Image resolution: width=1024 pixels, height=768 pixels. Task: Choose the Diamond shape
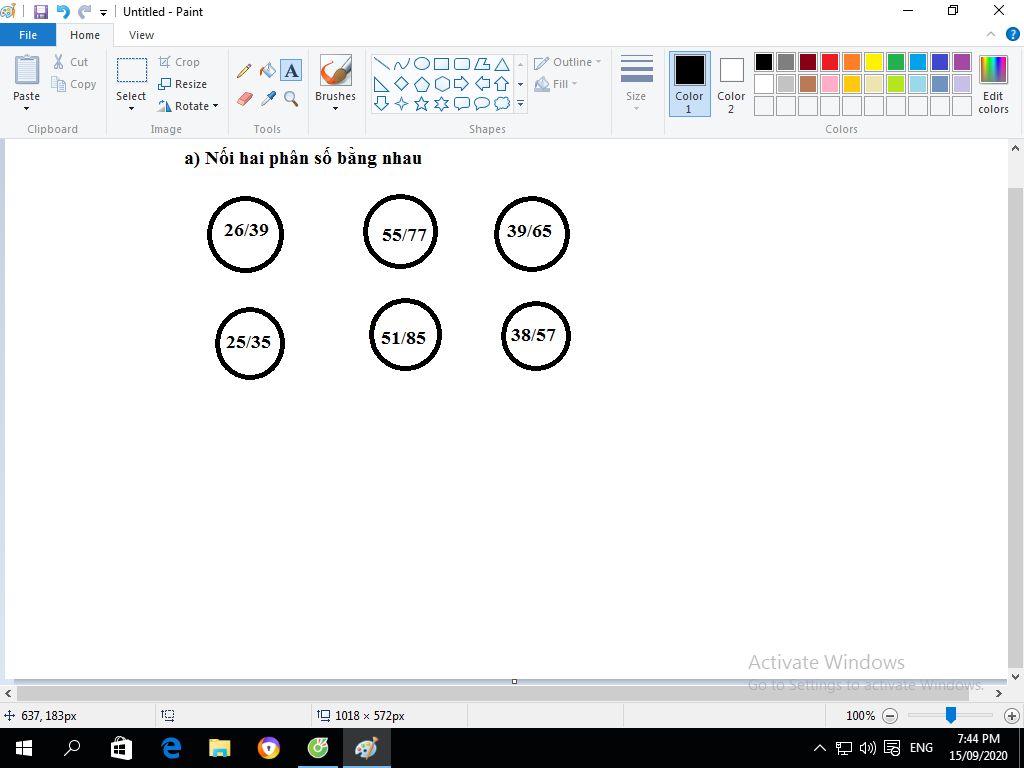pyautogui.click(x=402, y=84)
